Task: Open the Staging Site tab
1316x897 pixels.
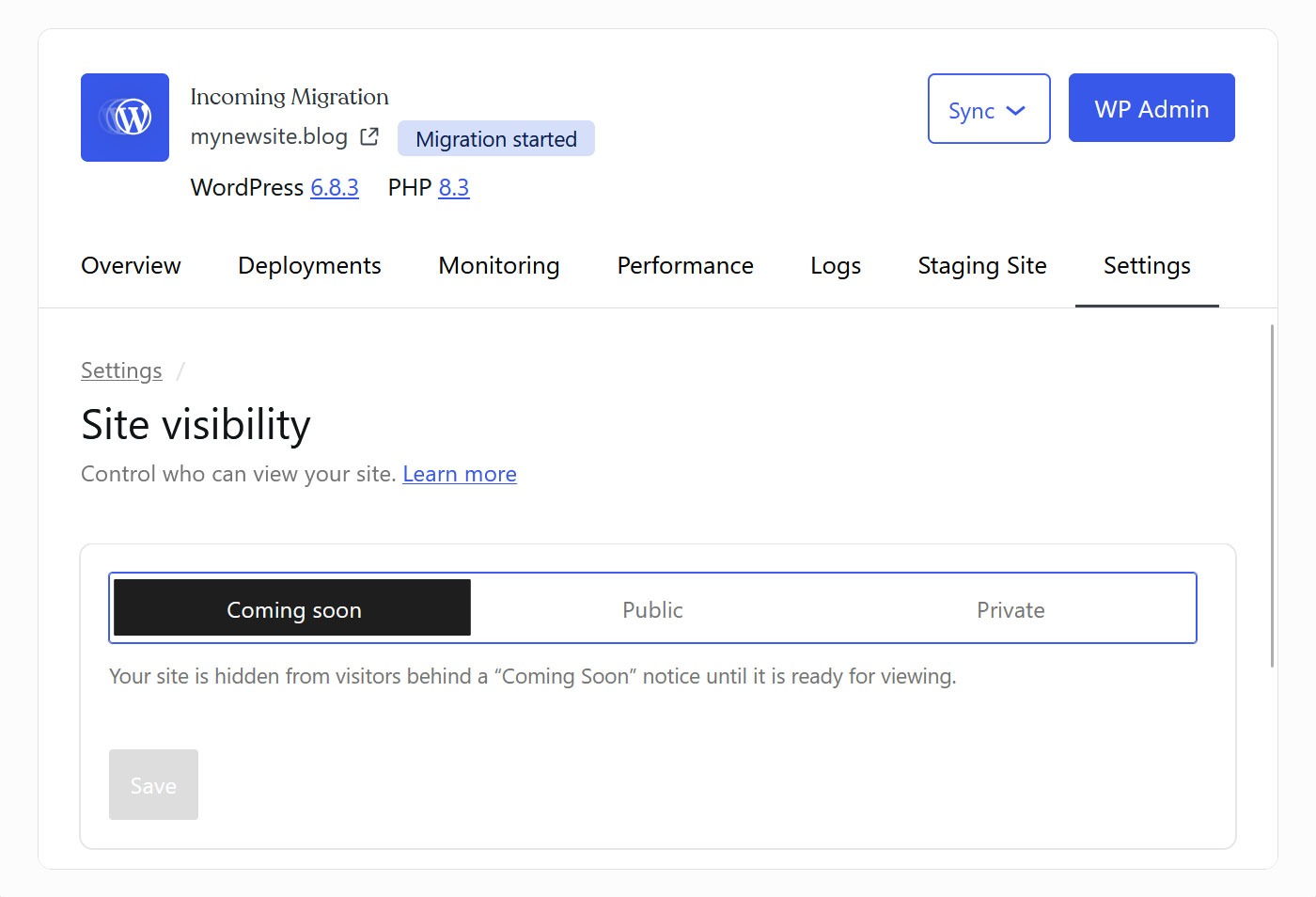Action: [981, 266]
